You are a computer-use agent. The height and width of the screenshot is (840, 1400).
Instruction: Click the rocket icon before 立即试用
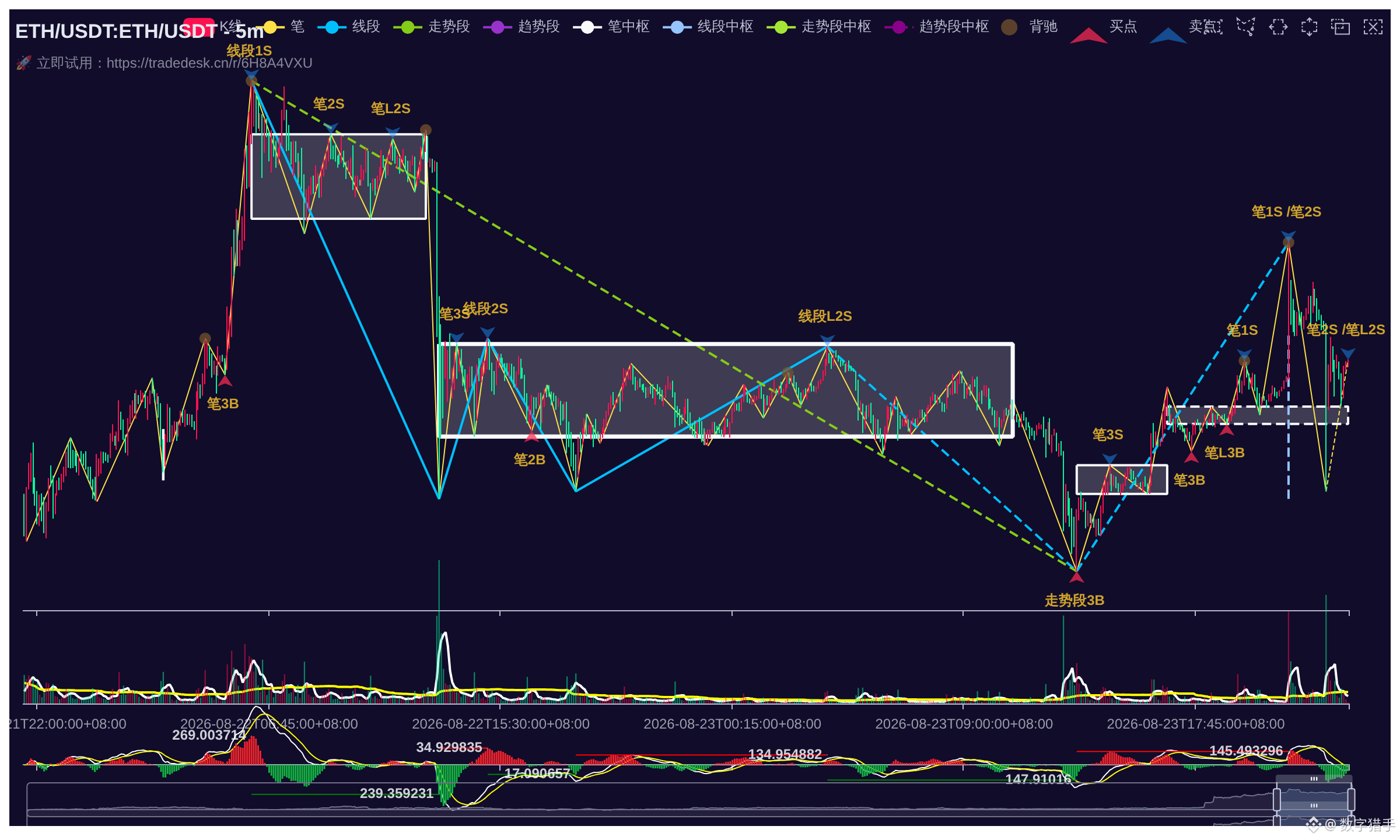[24, 63]
